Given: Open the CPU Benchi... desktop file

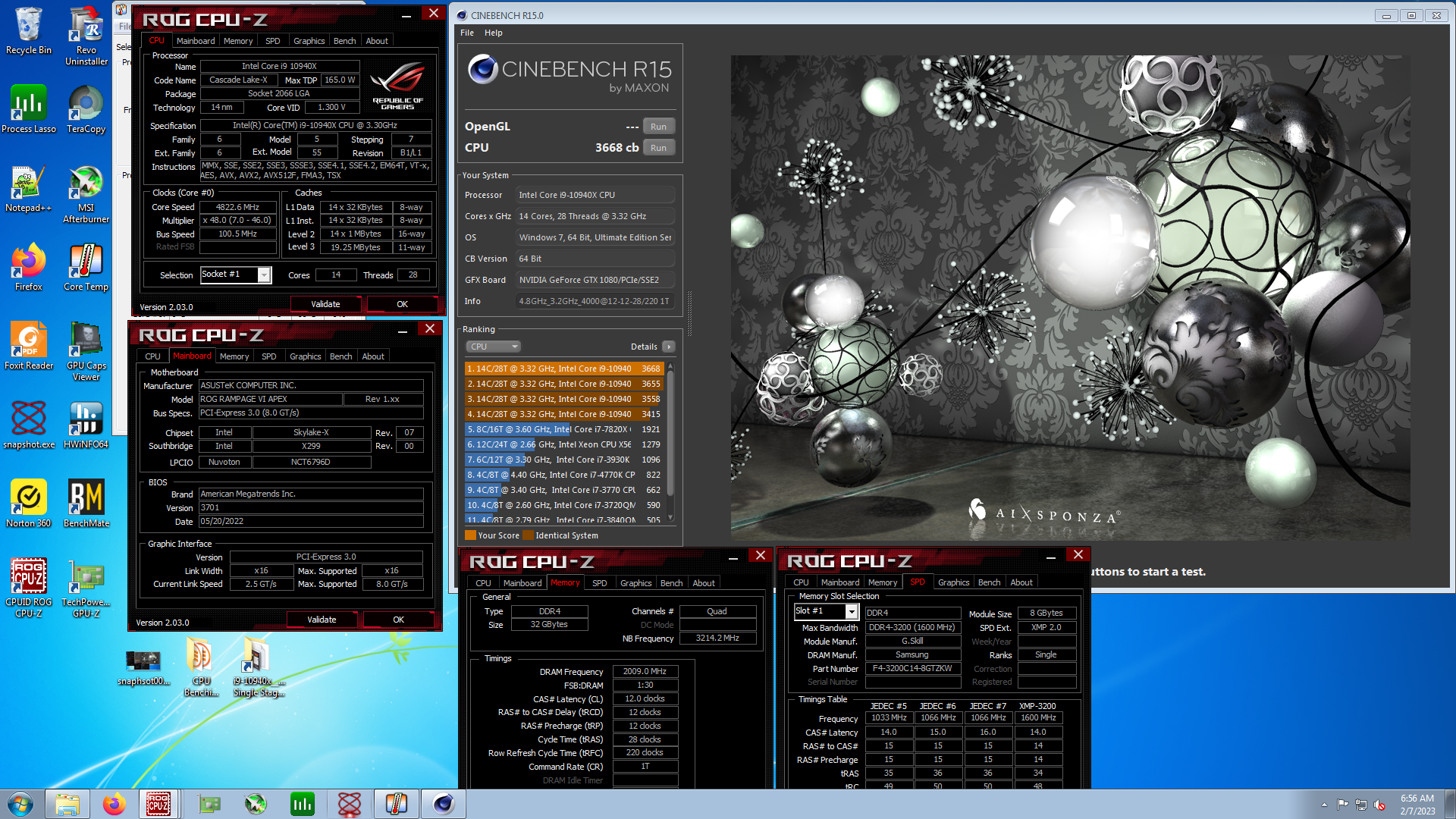Looking at the screenshot, I should point(201,667).
